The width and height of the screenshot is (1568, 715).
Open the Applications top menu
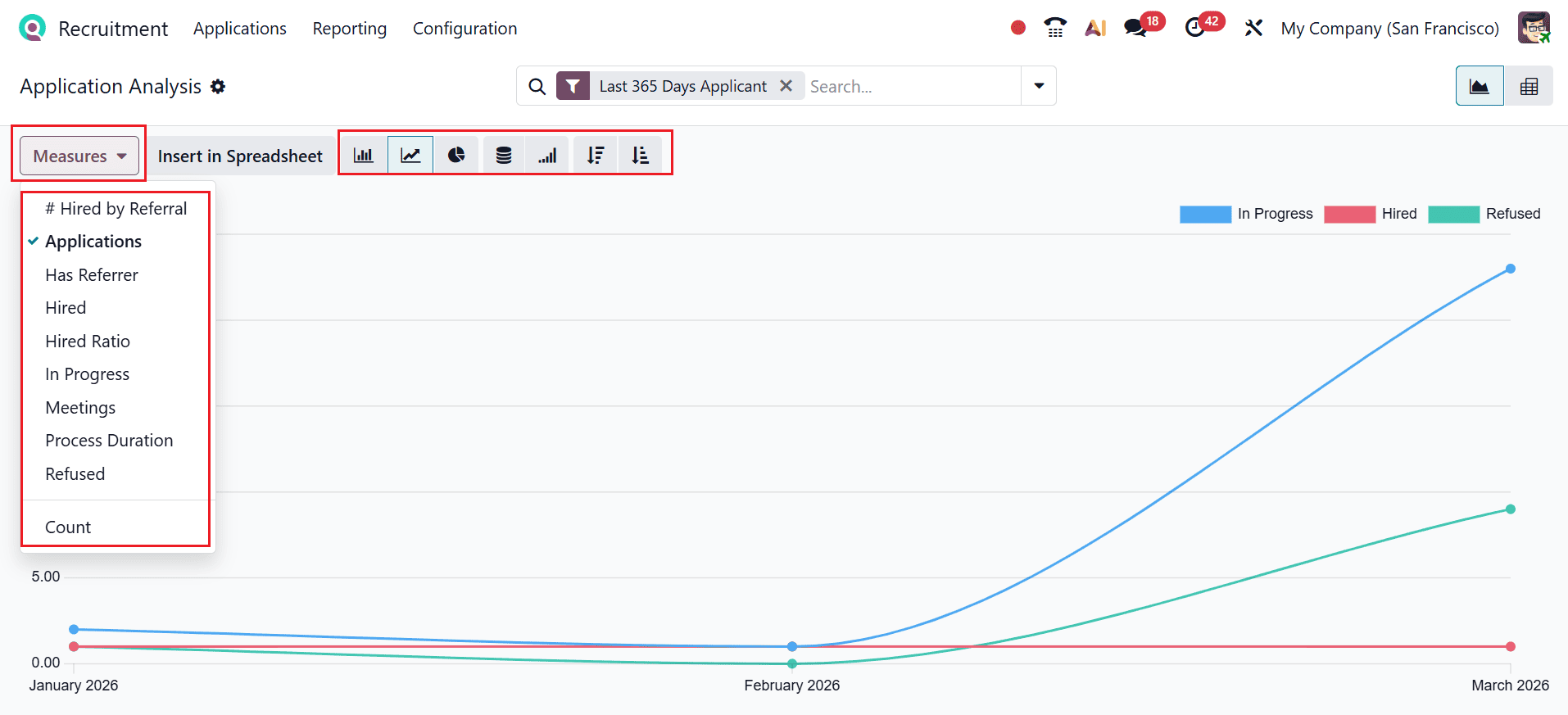(240, 29)
